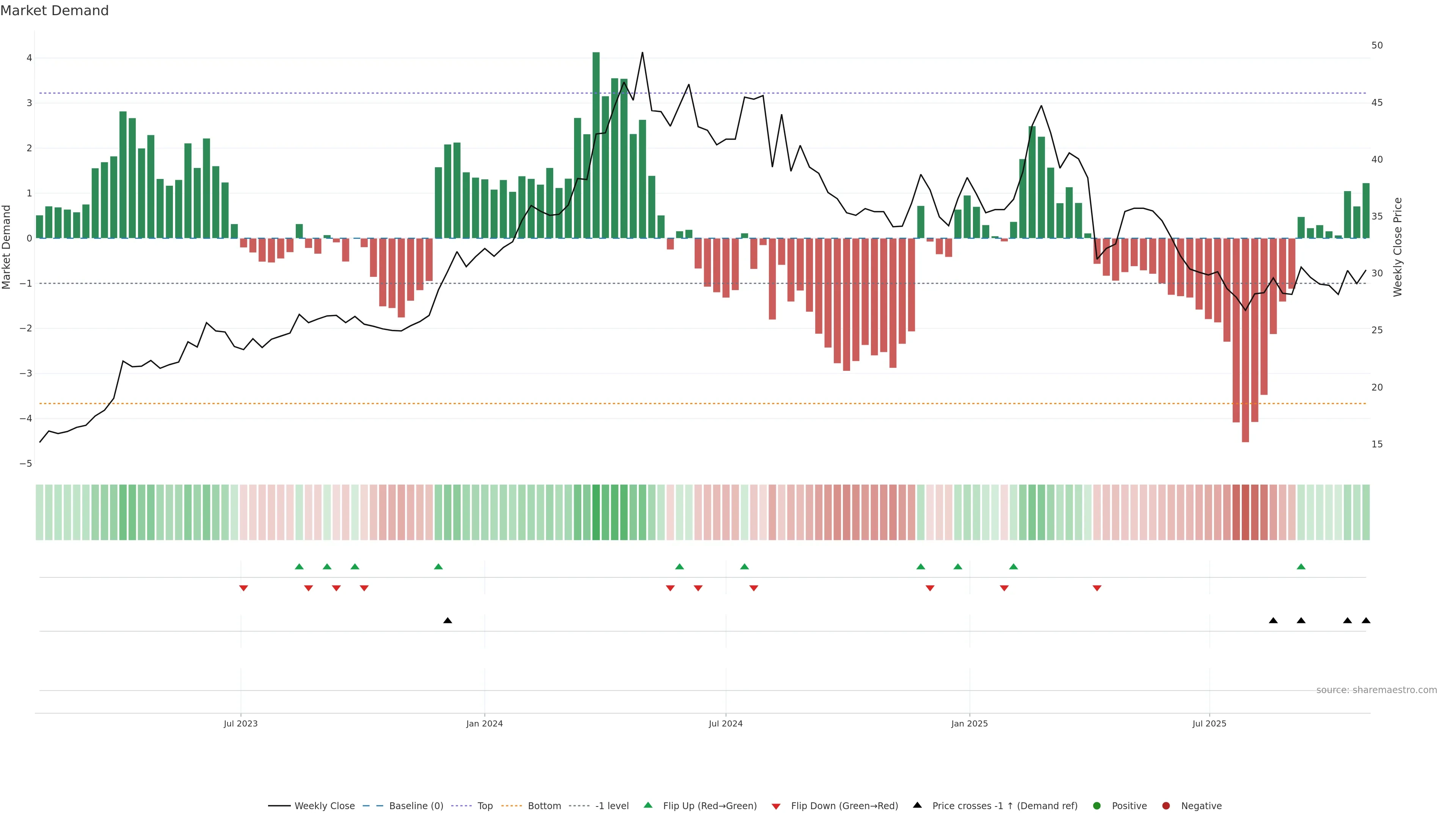Click the black triangle Price crosses legend icon

pos(917,805)
